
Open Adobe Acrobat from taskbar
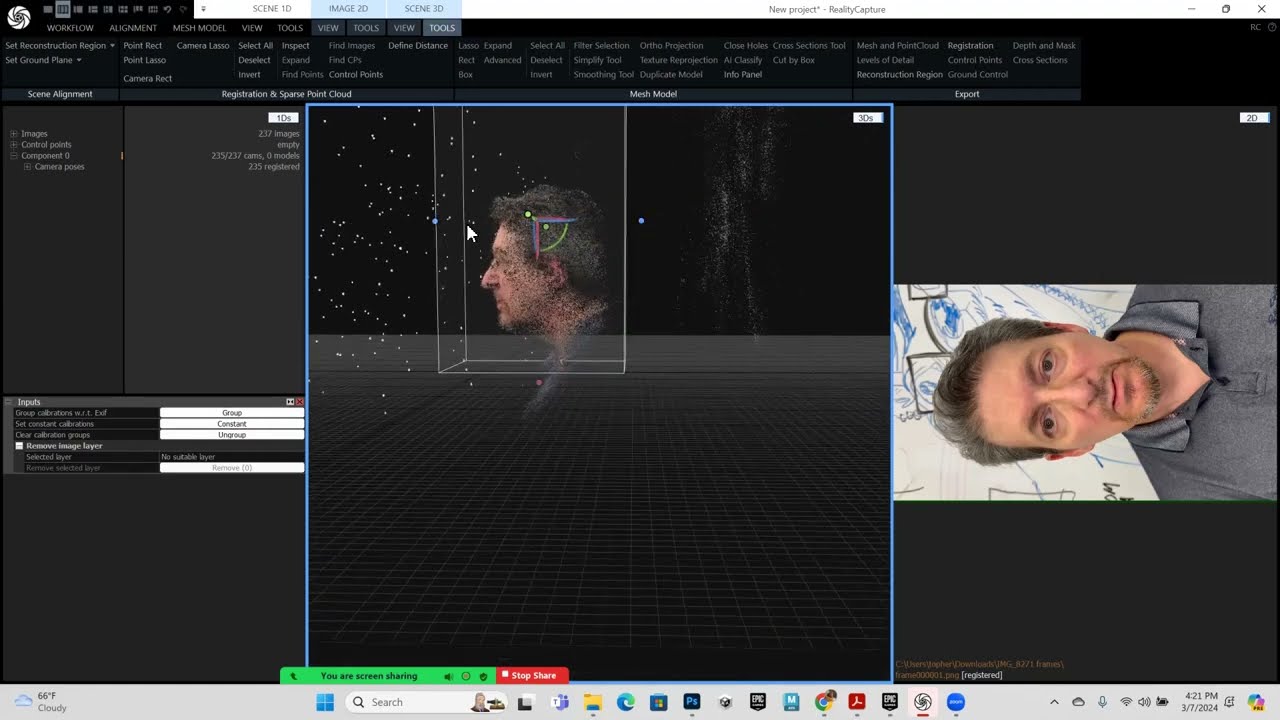[856, 702]
